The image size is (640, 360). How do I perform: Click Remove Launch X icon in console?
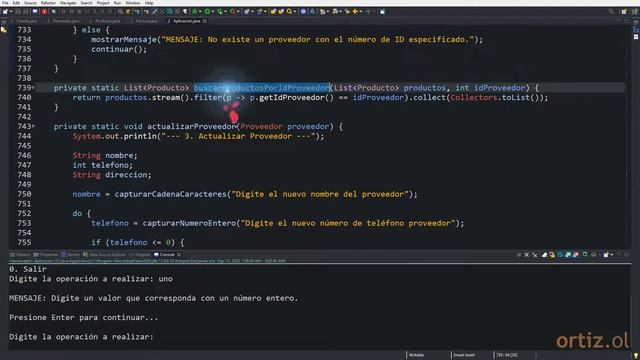tap(527, 255)
